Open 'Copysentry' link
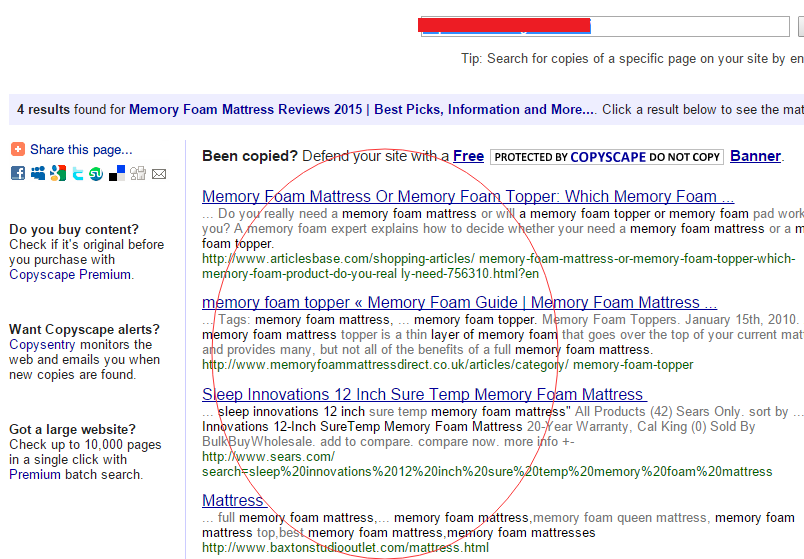Viewport: 804px width, 559px height. click(42, 344)
